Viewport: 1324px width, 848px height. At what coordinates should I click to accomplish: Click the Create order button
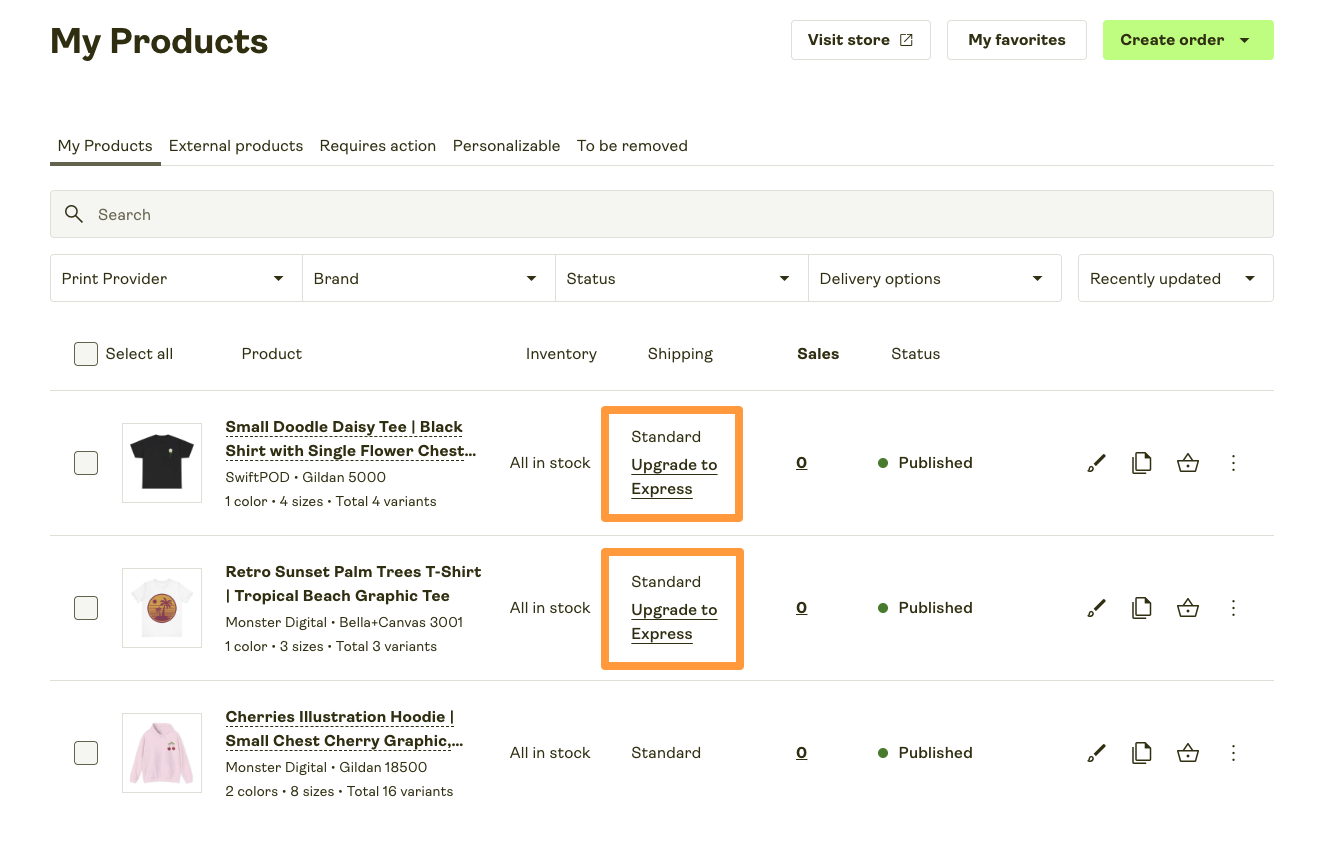1172,39
